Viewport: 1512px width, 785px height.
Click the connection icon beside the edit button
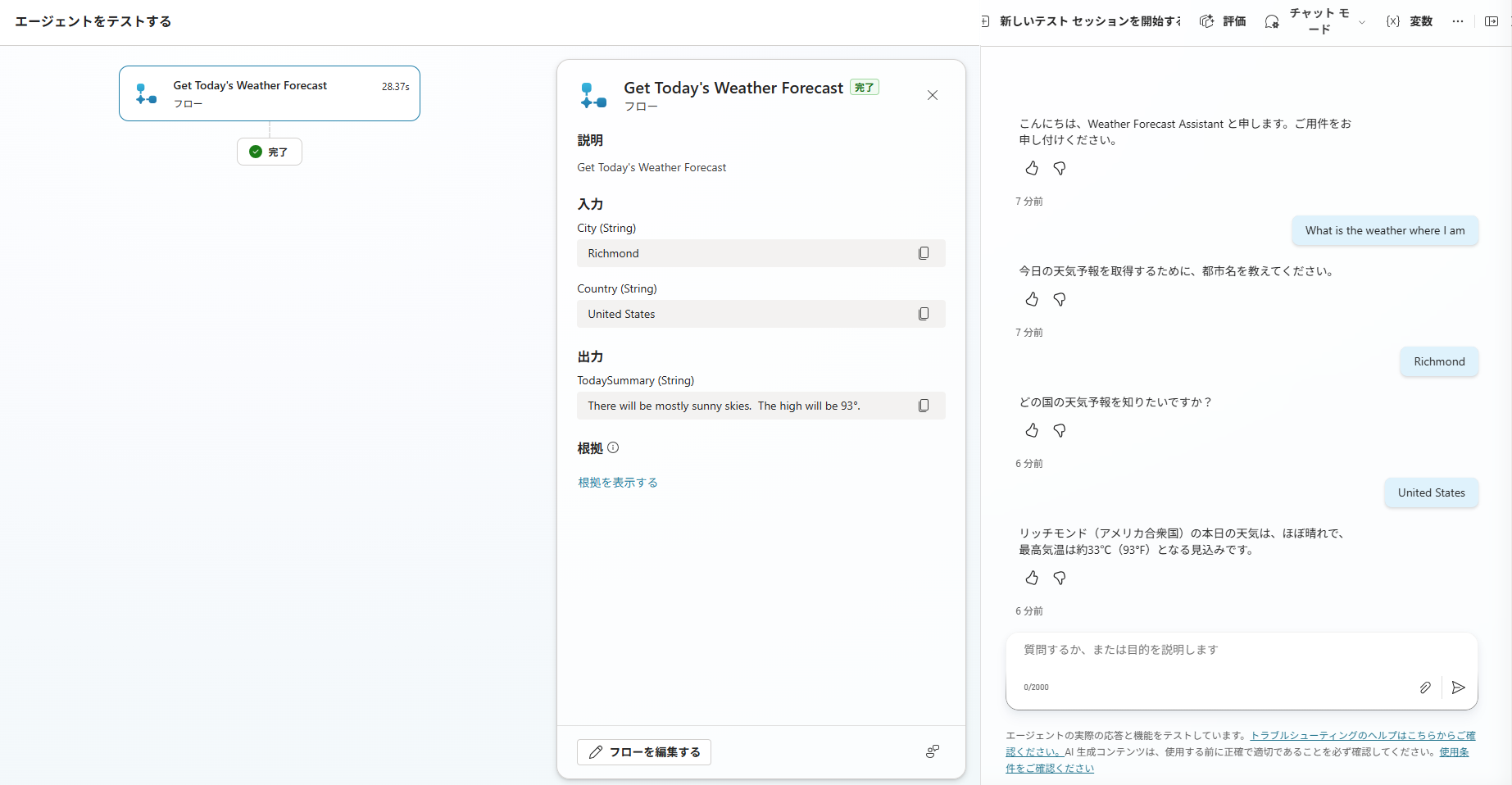point(933,751)
